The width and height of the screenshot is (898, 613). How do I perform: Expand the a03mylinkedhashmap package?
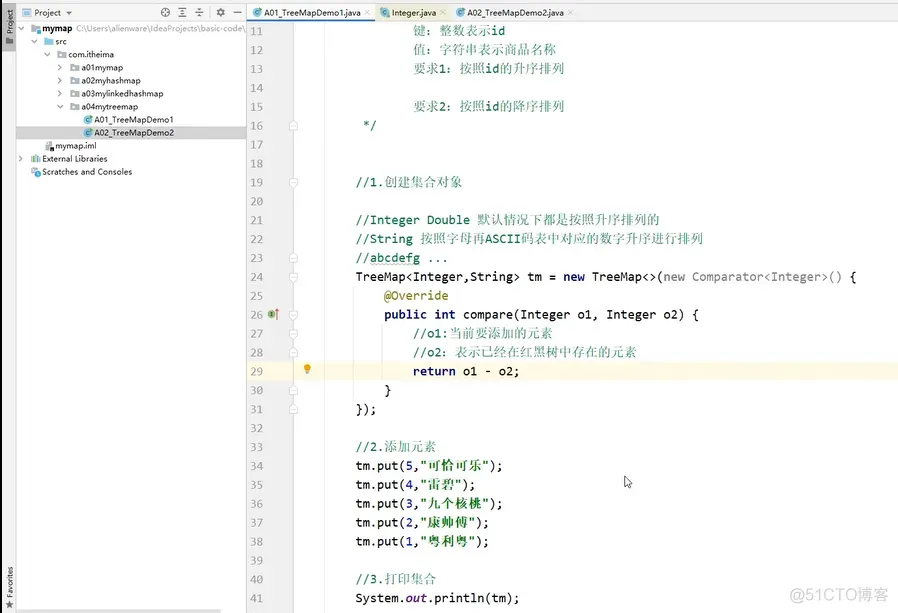[x=60, y=93]
